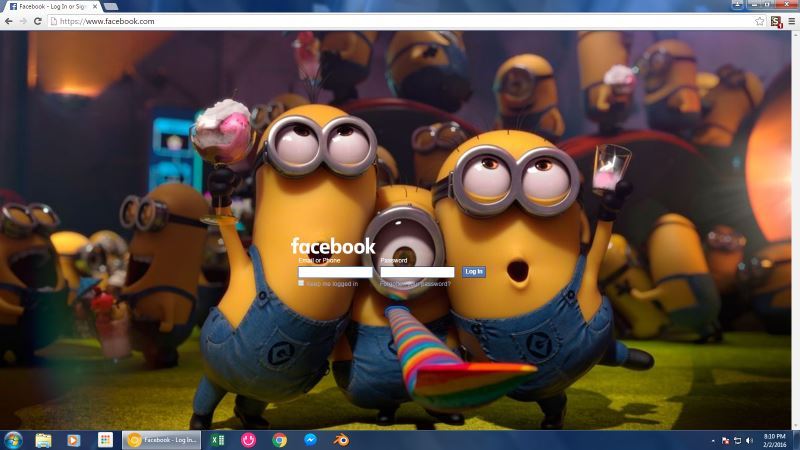Click the taskbar clock showing 8:10 PM
800x450 pixels.
[x=774, y=441]
